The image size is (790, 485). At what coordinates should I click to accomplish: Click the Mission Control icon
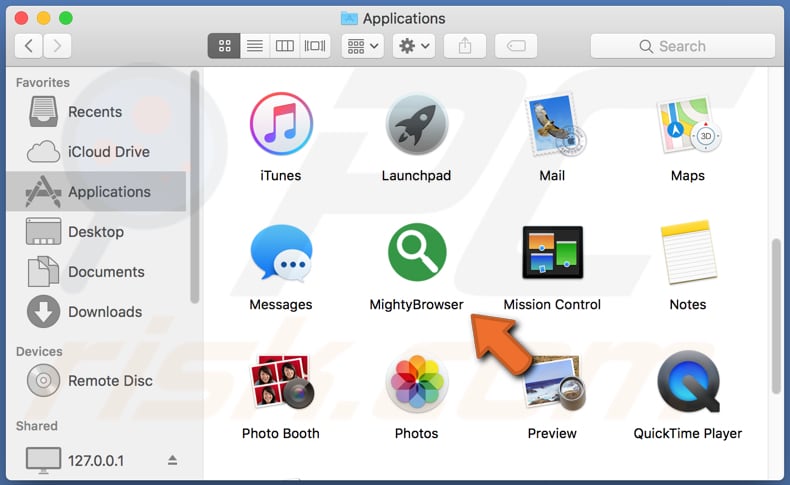click(553, 252)
